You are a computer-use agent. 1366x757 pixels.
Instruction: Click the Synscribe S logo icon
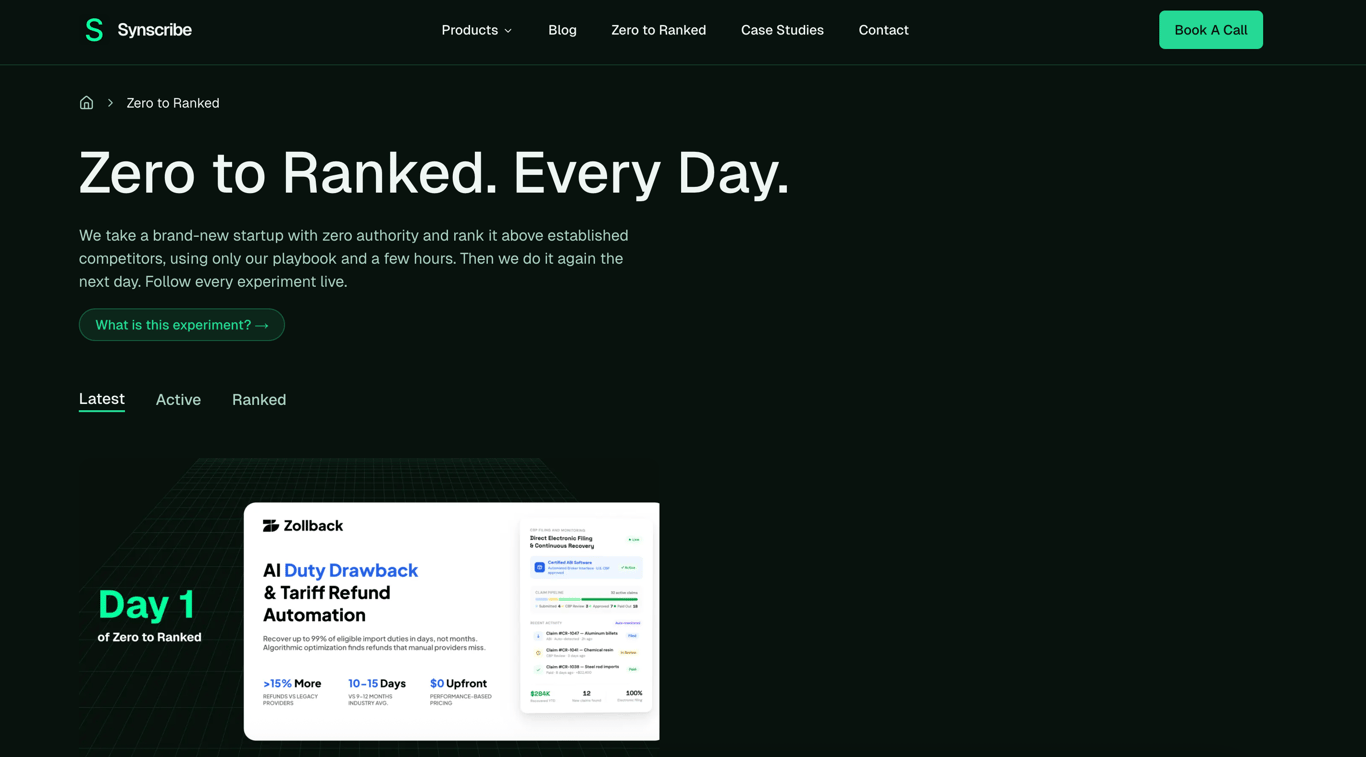point(94,30)
